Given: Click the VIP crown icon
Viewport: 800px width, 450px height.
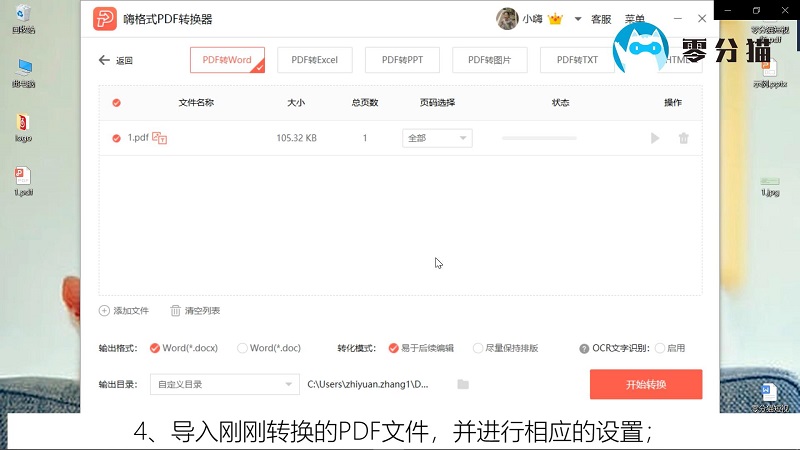Looking at the screenshot, I should click(555, 19).
